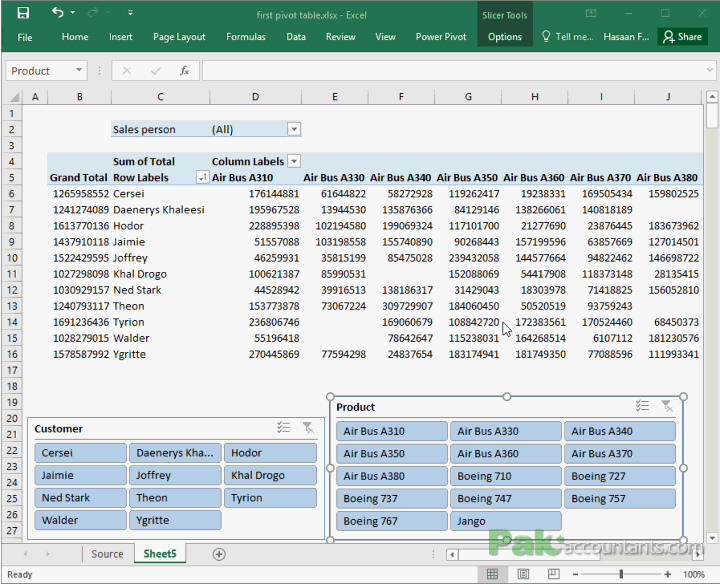720x584 pixels.
Task: Toggle Boeing 767 in Product slicer
Action: [x=392, y=522]
